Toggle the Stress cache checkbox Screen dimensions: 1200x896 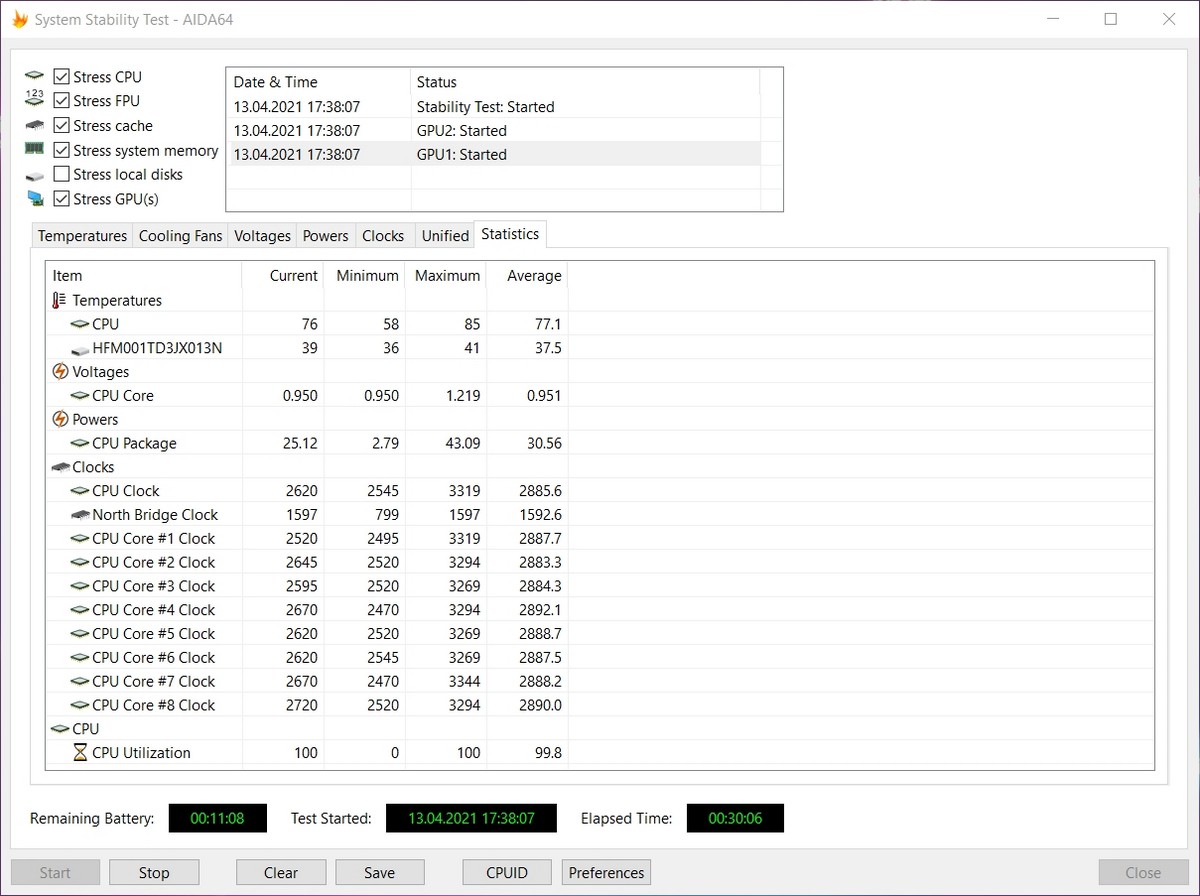coord(61,126)
